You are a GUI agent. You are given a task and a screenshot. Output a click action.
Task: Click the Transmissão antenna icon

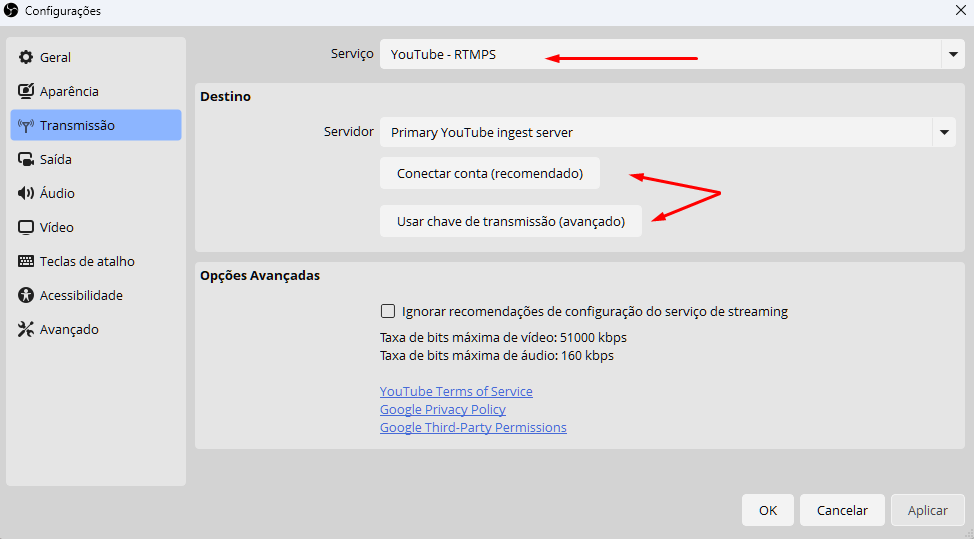25,125
